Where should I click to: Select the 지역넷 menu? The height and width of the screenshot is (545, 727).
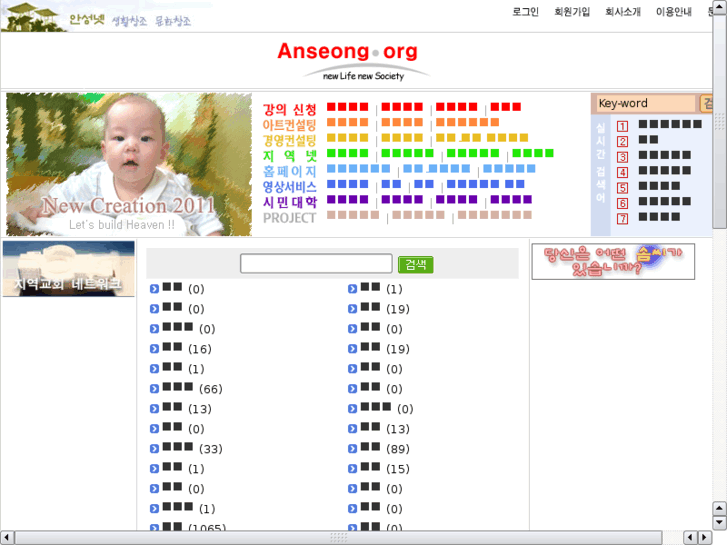coord(289,156)
